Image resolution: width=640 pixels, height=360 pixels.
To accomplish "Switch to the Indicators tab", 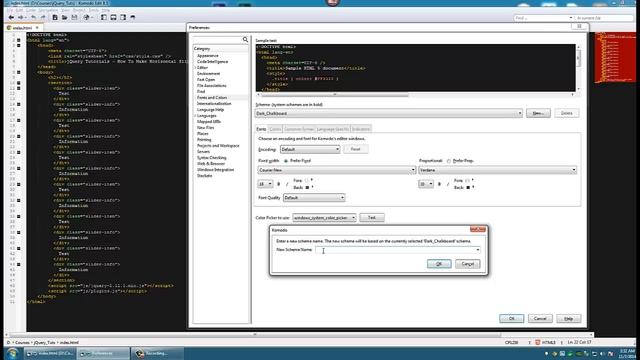I will click(x=361, y=129).
